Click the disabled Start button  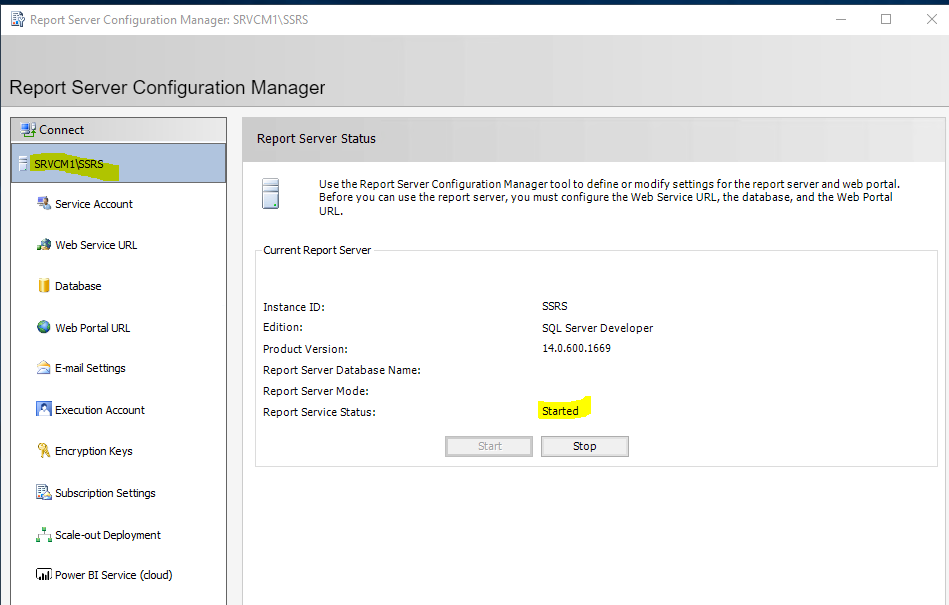(x=489, y=446)
